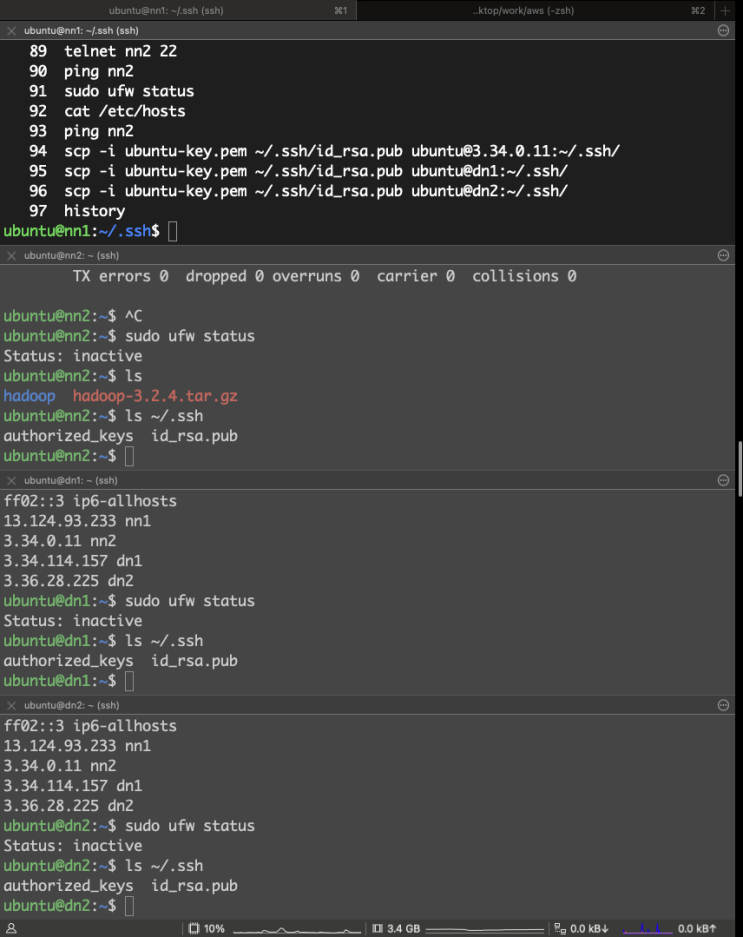Click the 10% CPU value
Screen dimensions: 743x937
pos(214,929)
